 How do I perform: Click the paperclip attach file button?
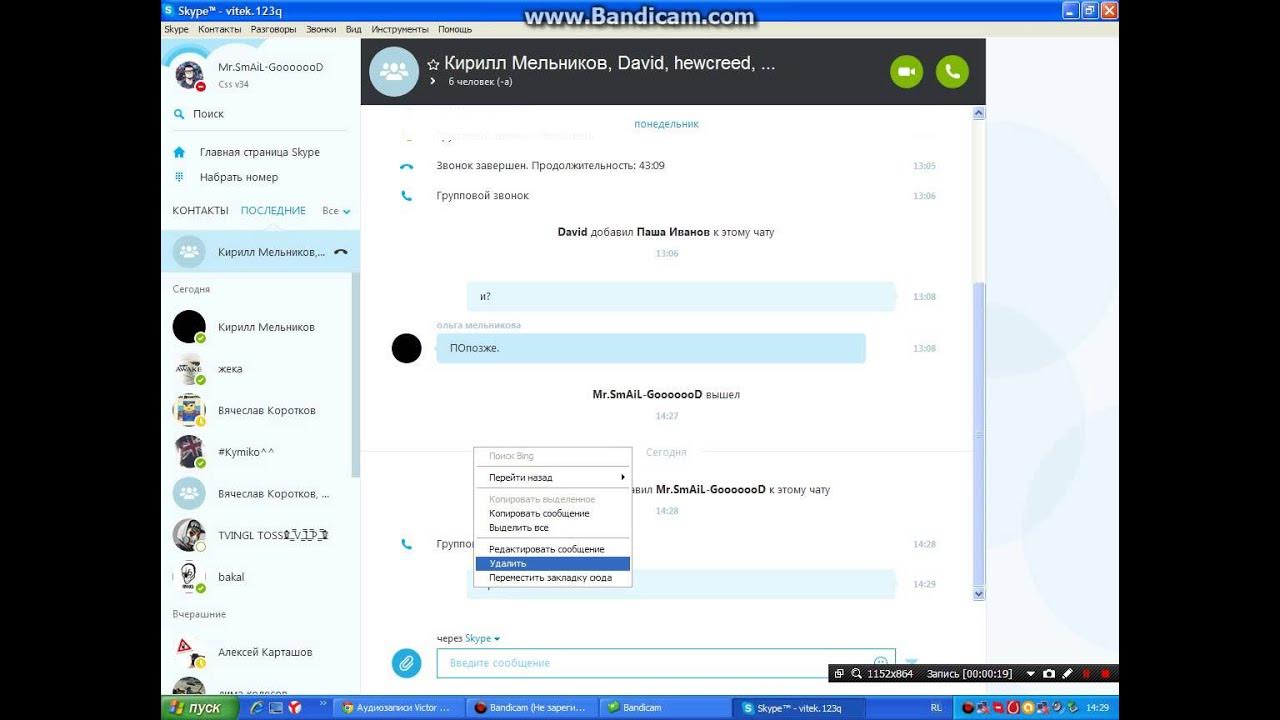tap(406, 662)
